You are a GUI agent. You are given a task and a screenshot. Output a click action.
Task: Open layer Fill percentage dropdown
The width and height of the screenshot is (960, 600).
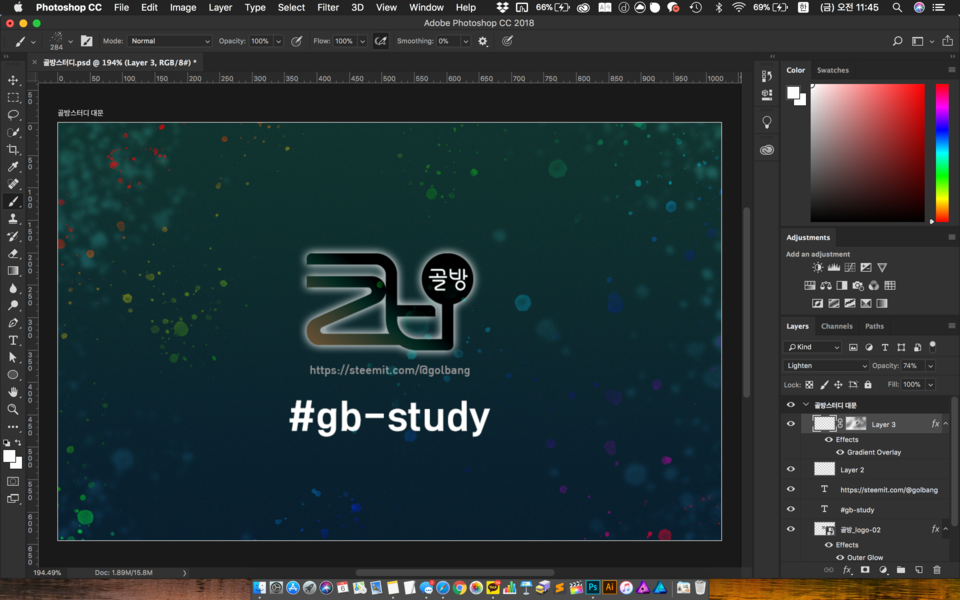(931, 384)
